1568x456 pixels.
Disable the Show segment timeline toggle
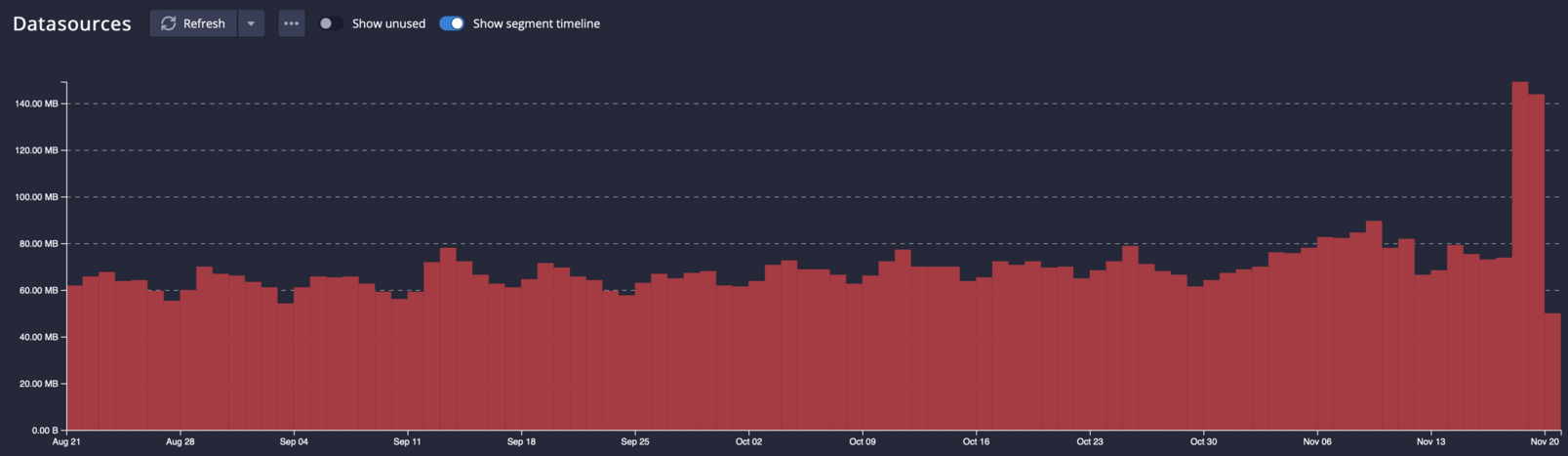452,23
